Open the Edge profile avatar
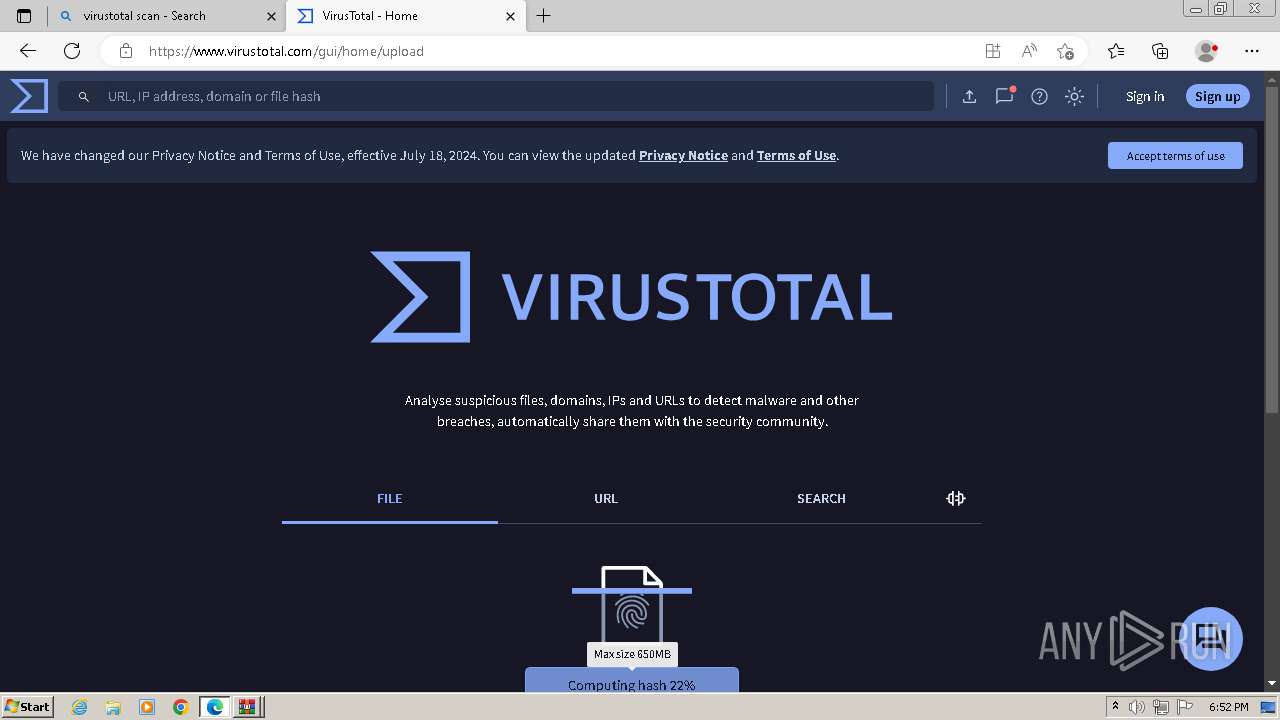 coord(1207,51)
